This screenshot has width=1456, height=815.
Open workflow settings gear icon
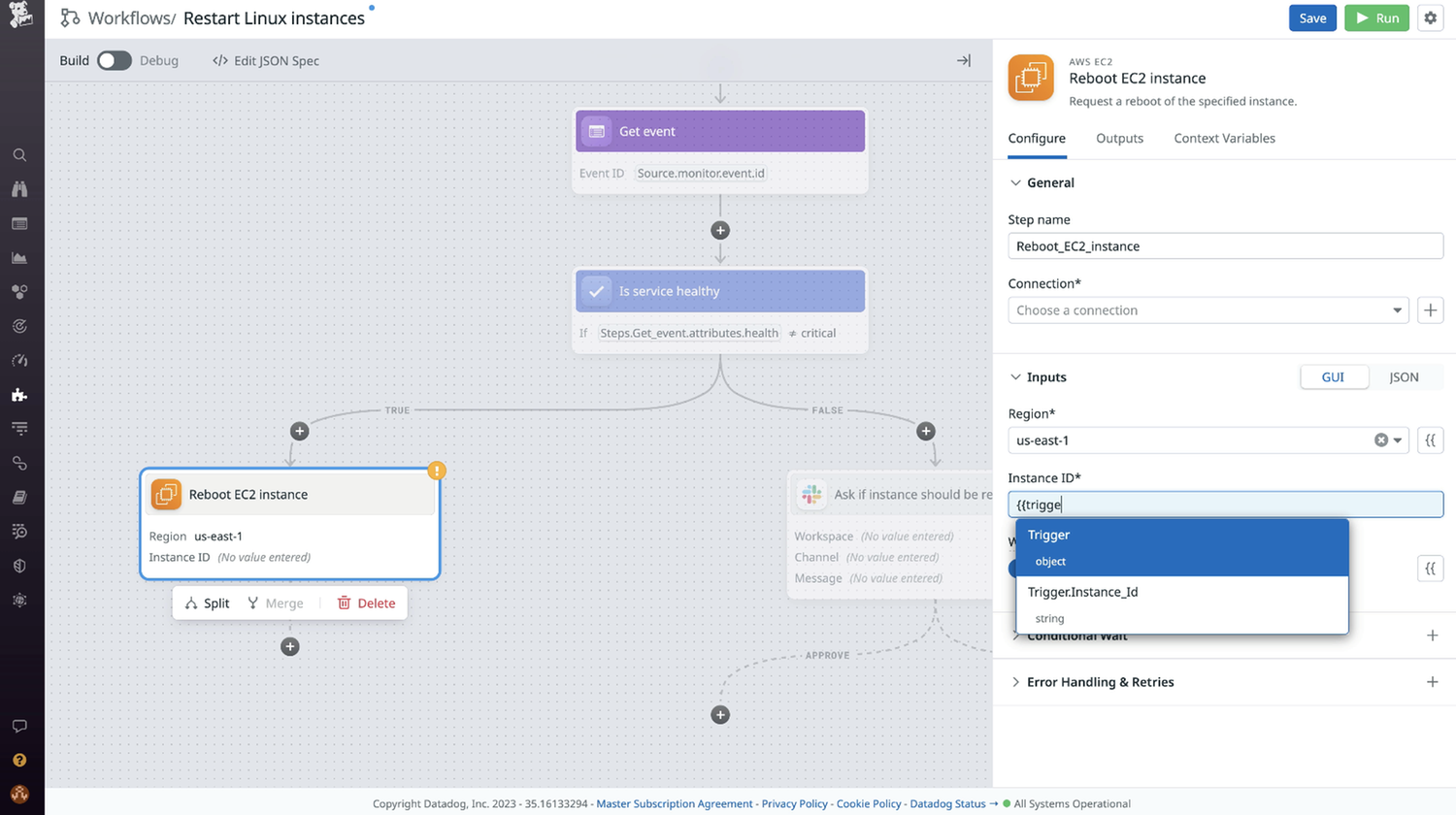pos(1430,17)
